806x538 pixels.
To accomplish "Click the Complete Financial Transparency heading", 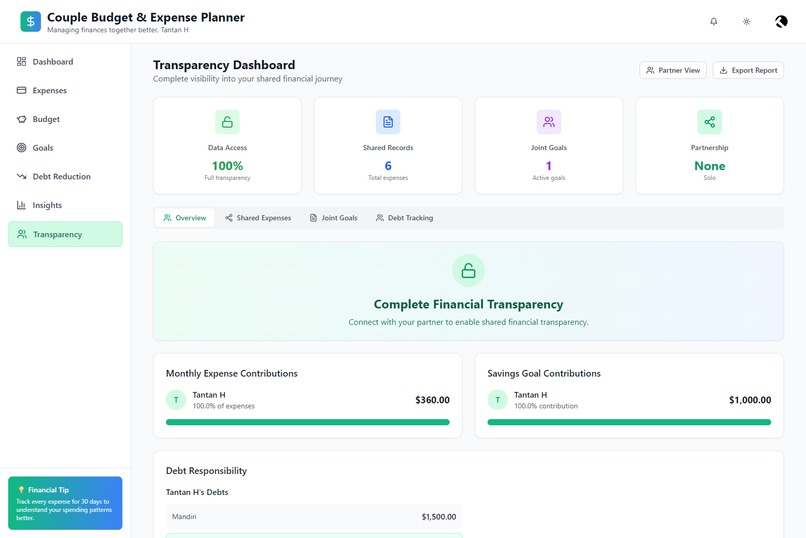I will point(468,304).
